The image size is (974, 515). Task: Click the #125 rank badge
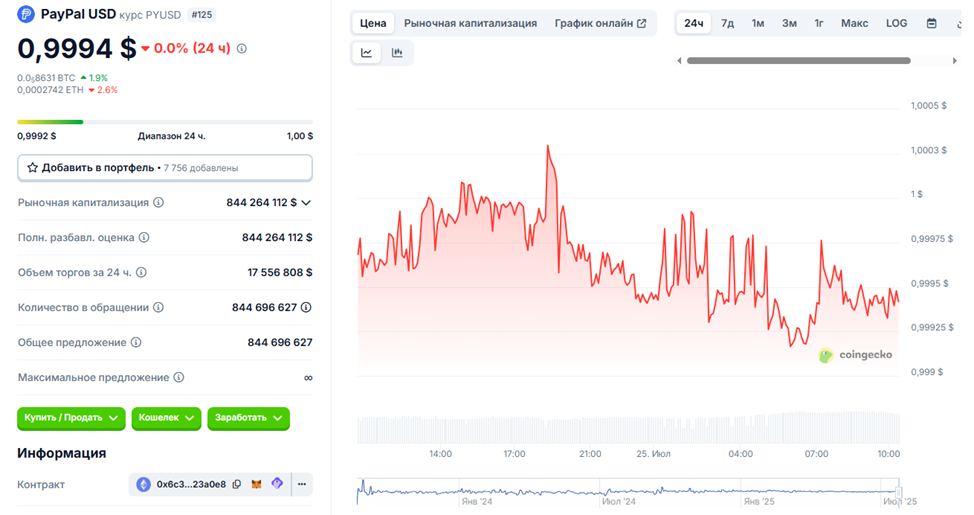(201, 14)
